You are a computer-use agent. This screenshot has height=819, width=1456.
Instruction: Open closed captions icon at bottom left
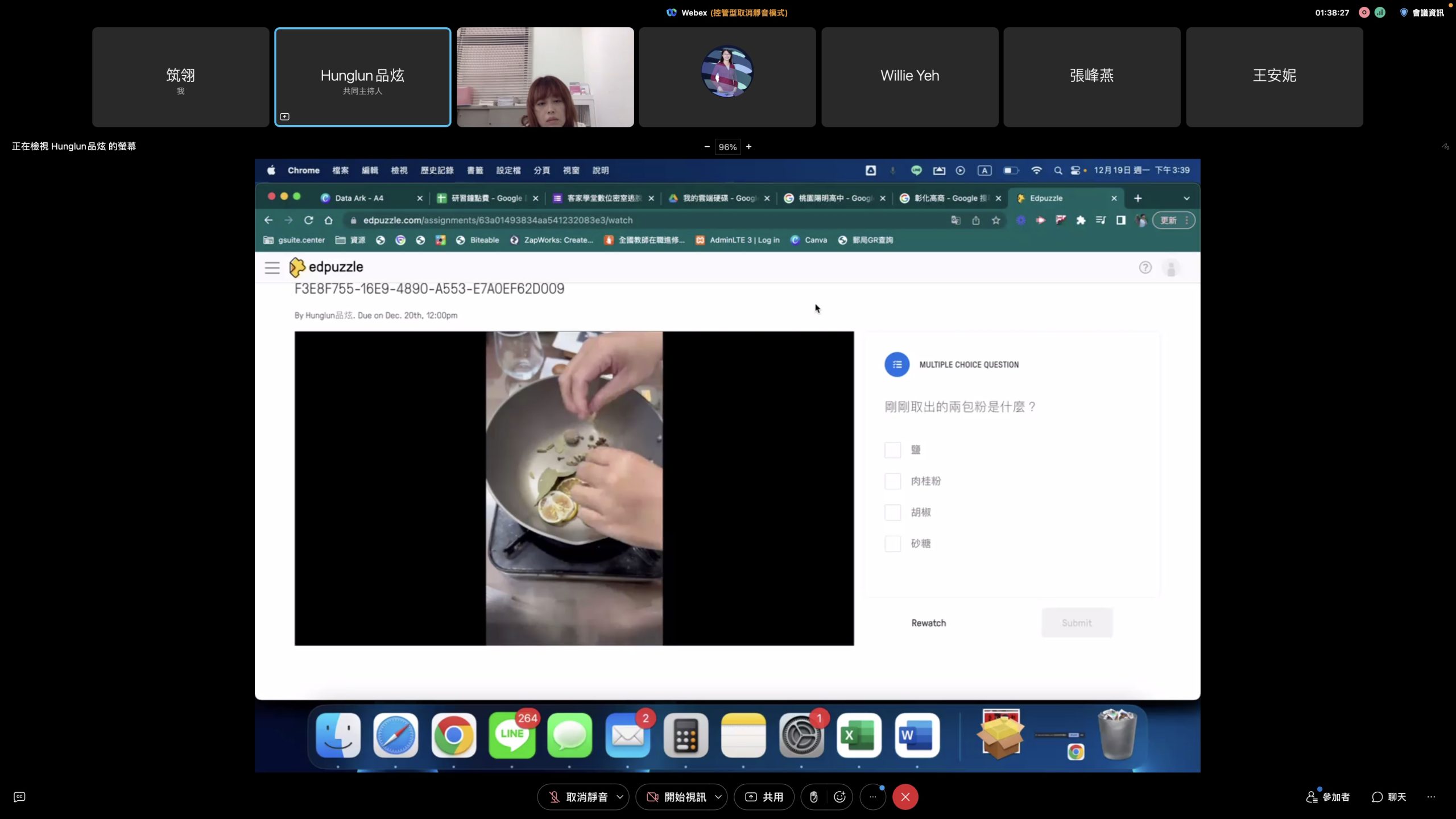[x=19, y=797]
